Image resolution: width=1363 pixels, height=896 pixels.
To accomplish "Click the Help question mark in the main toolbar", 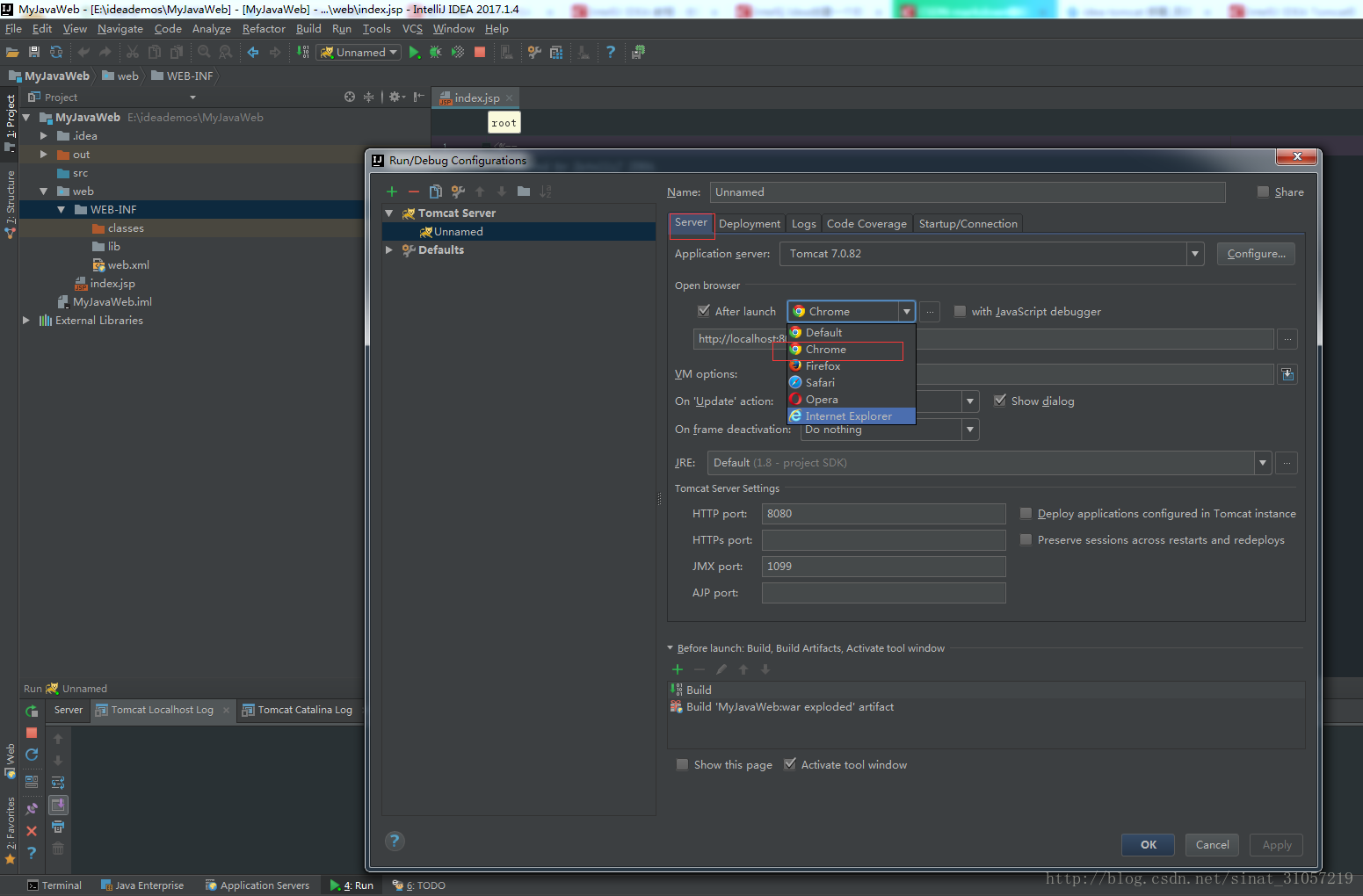I will [x=611, y=53].
